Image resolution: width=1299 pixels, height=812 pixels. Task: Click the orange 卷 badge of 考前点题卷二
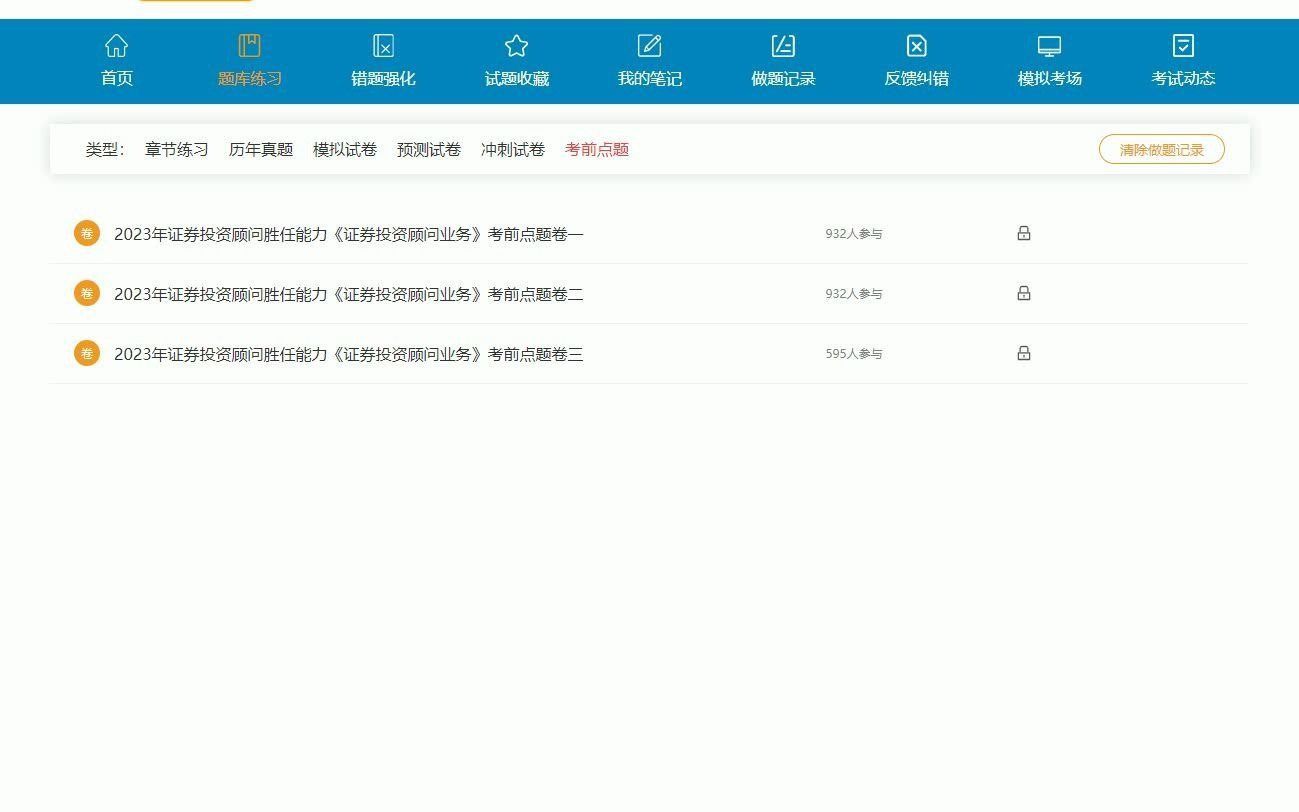[87, 293]
